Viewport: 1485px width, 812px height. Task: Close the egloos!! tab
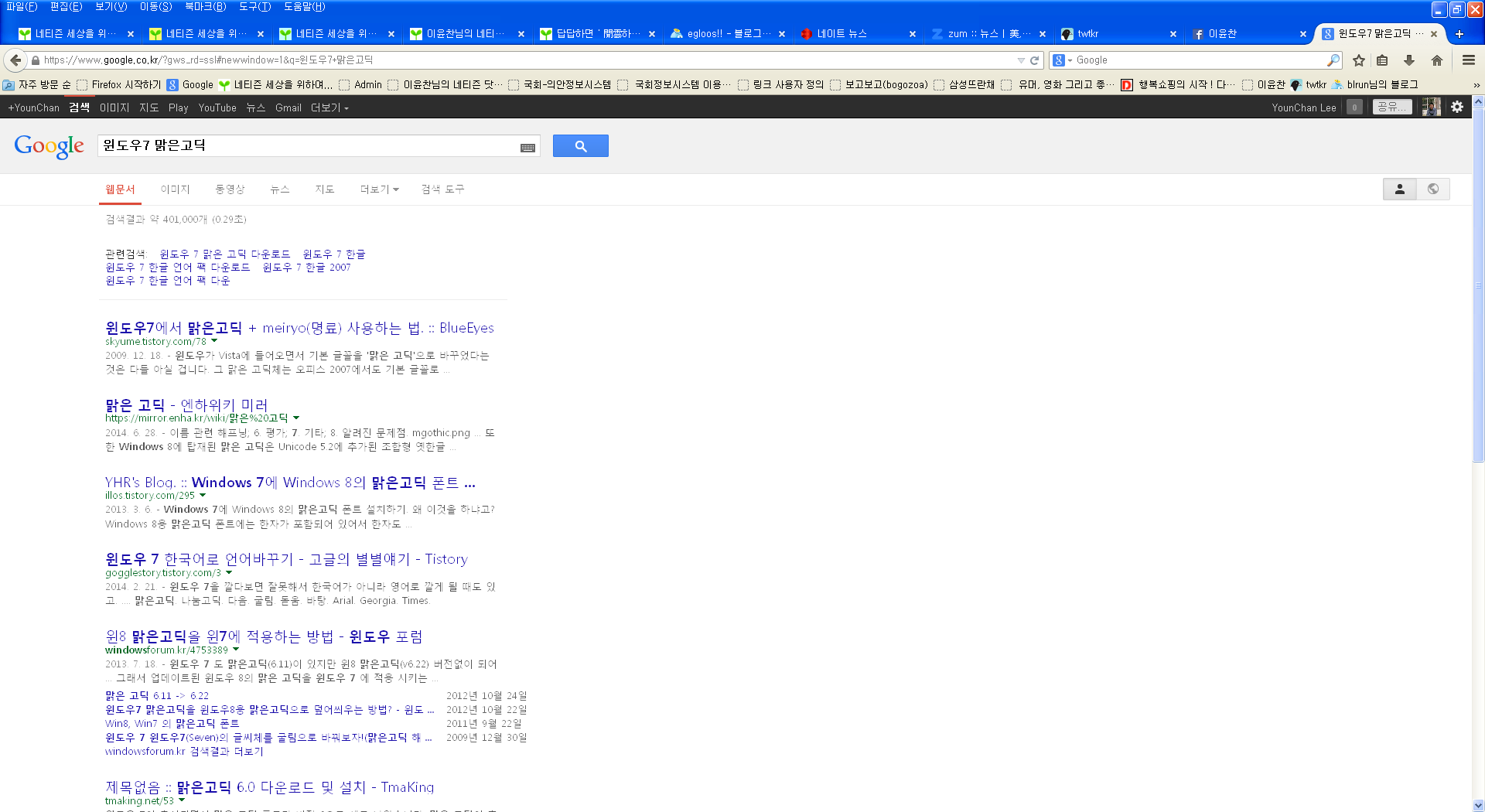click(782, 34)
